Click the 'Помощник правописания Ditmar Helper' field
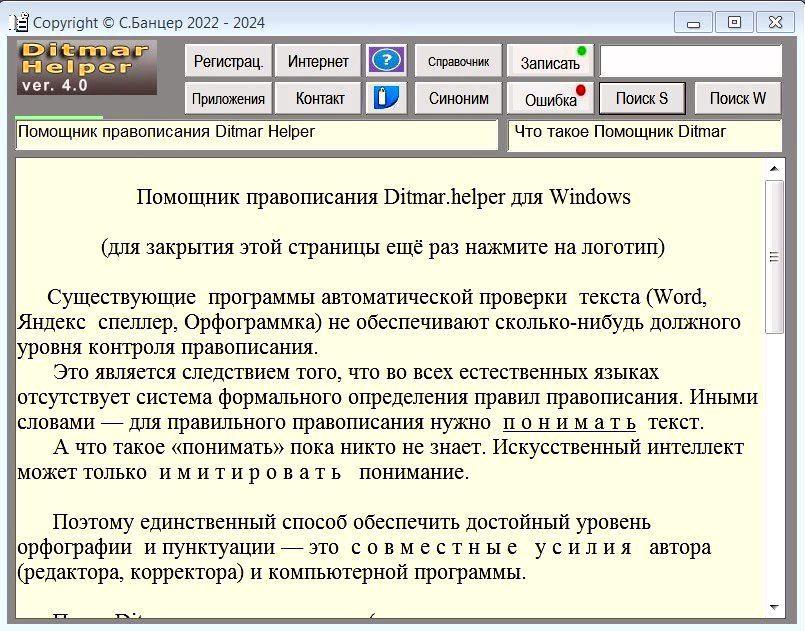The image size is (805, 631). pyautogui.click(x=256, y=133)
